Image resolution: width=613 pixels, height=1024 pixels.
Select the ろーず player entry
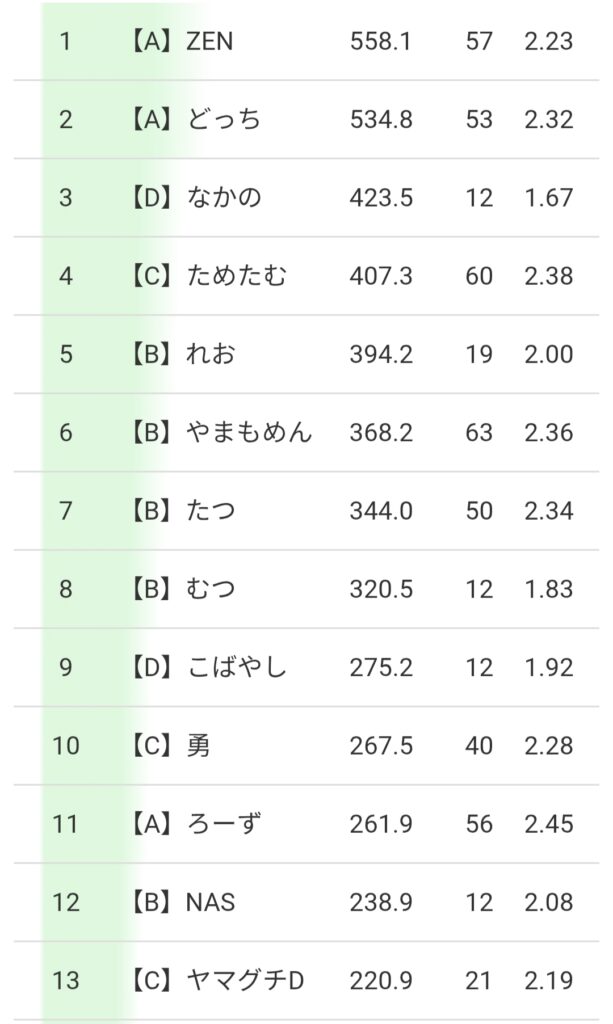coord(224,824)
